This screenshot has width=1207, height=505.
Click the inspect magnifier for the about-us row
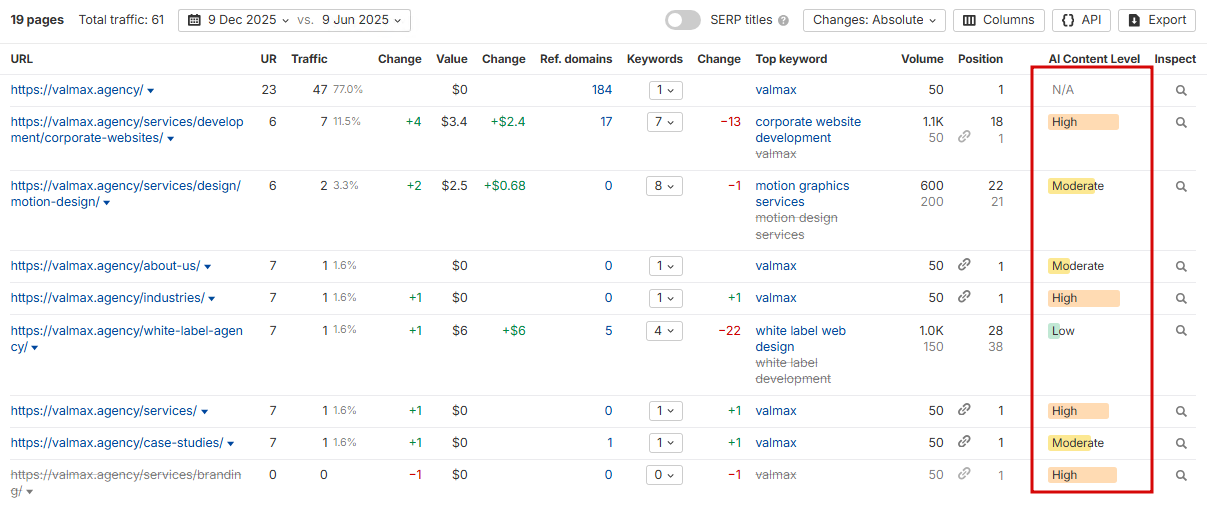[x=1181, y=267]
